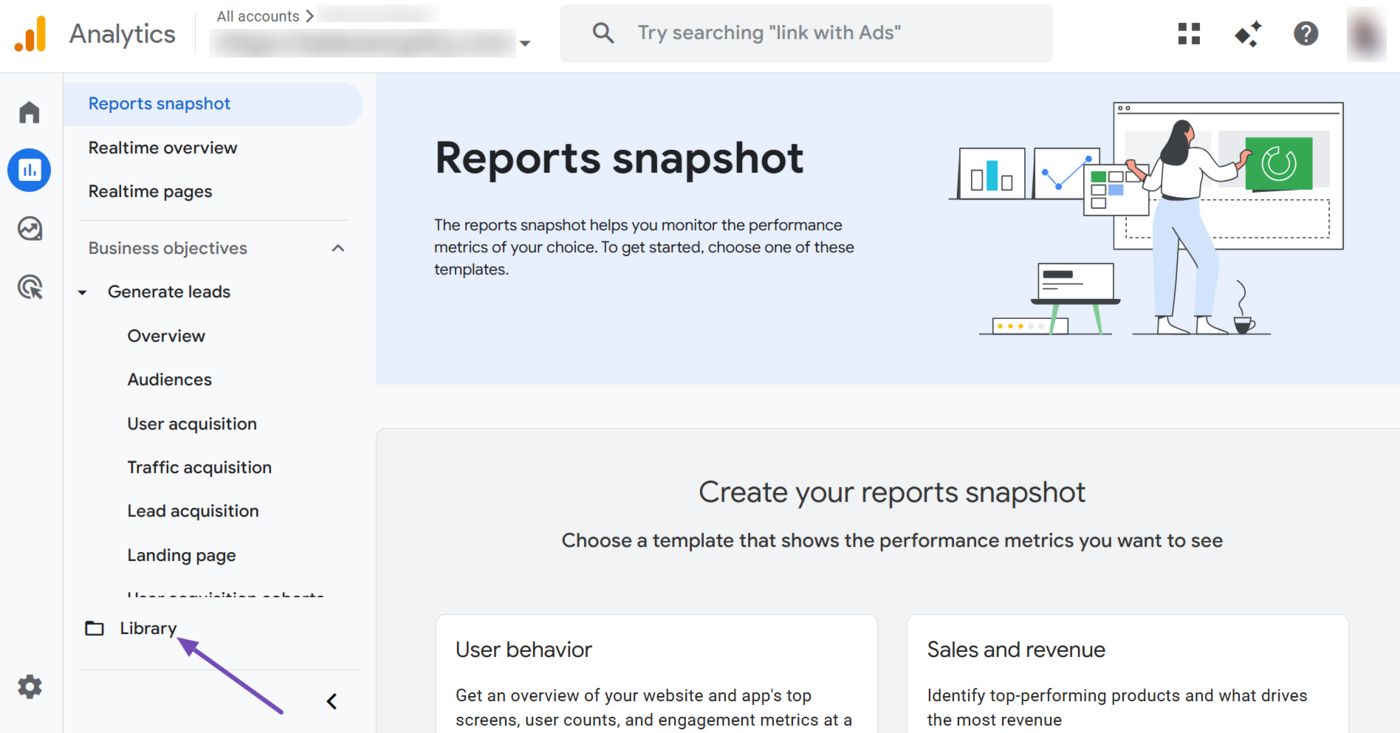
Task: Open the account property switcher dropdown
Action: point(526,44)
